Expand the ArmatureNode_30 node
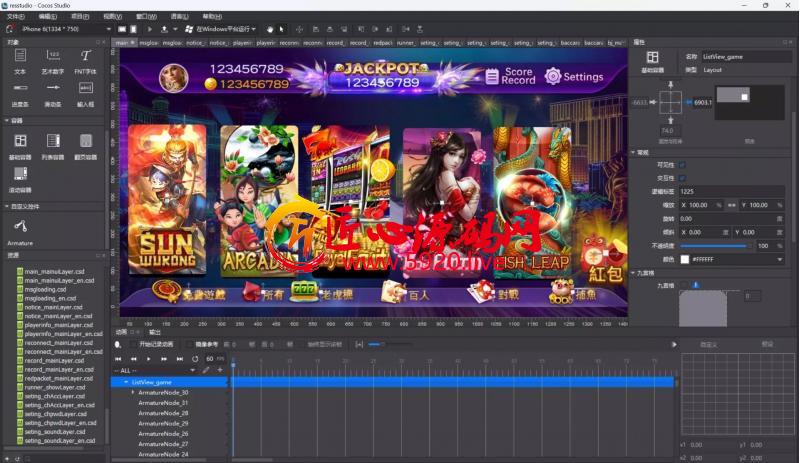 click(x=133, y=393)
